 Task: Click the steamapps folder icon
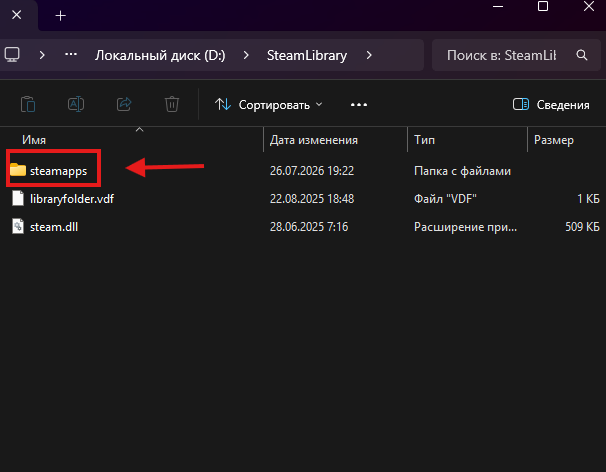(x=18, y=170)
